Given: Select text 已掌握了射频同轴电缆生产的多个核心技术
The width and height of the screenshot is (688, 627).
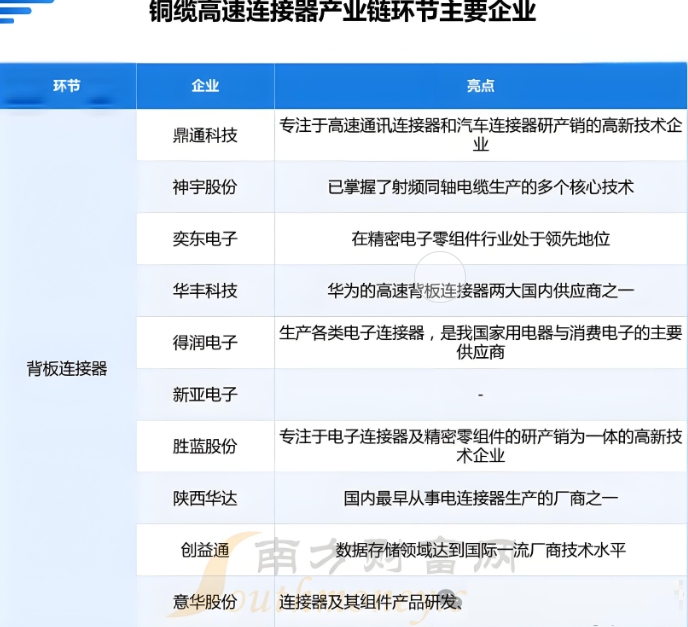Looking at the screenshot, I should click(480, 187).
